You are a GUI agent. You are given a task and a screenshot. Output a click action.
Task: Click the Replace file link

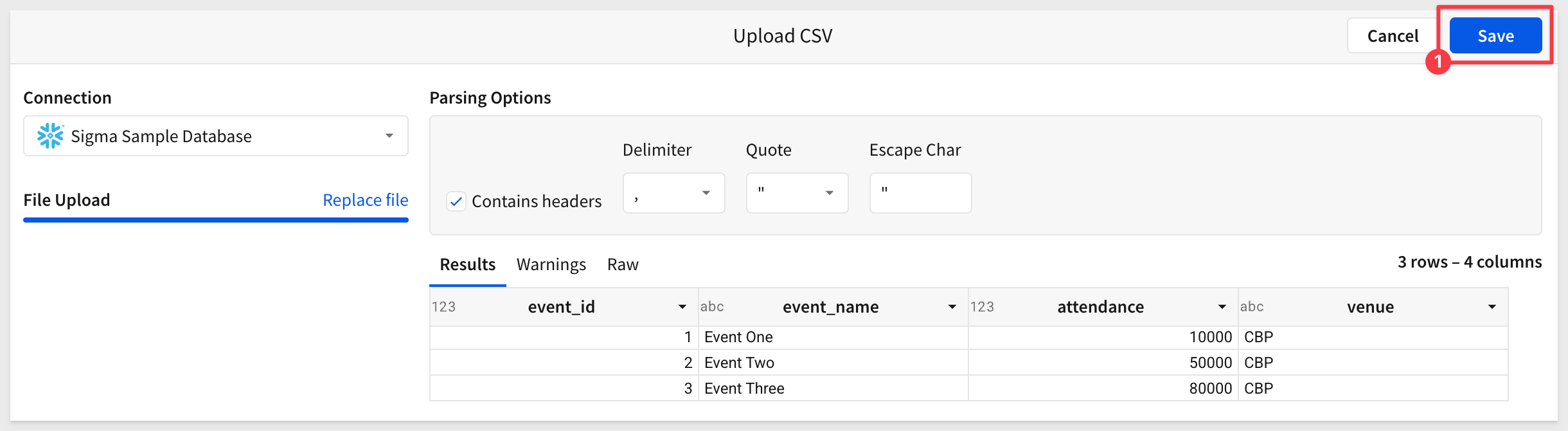click(x=366, y=200)
